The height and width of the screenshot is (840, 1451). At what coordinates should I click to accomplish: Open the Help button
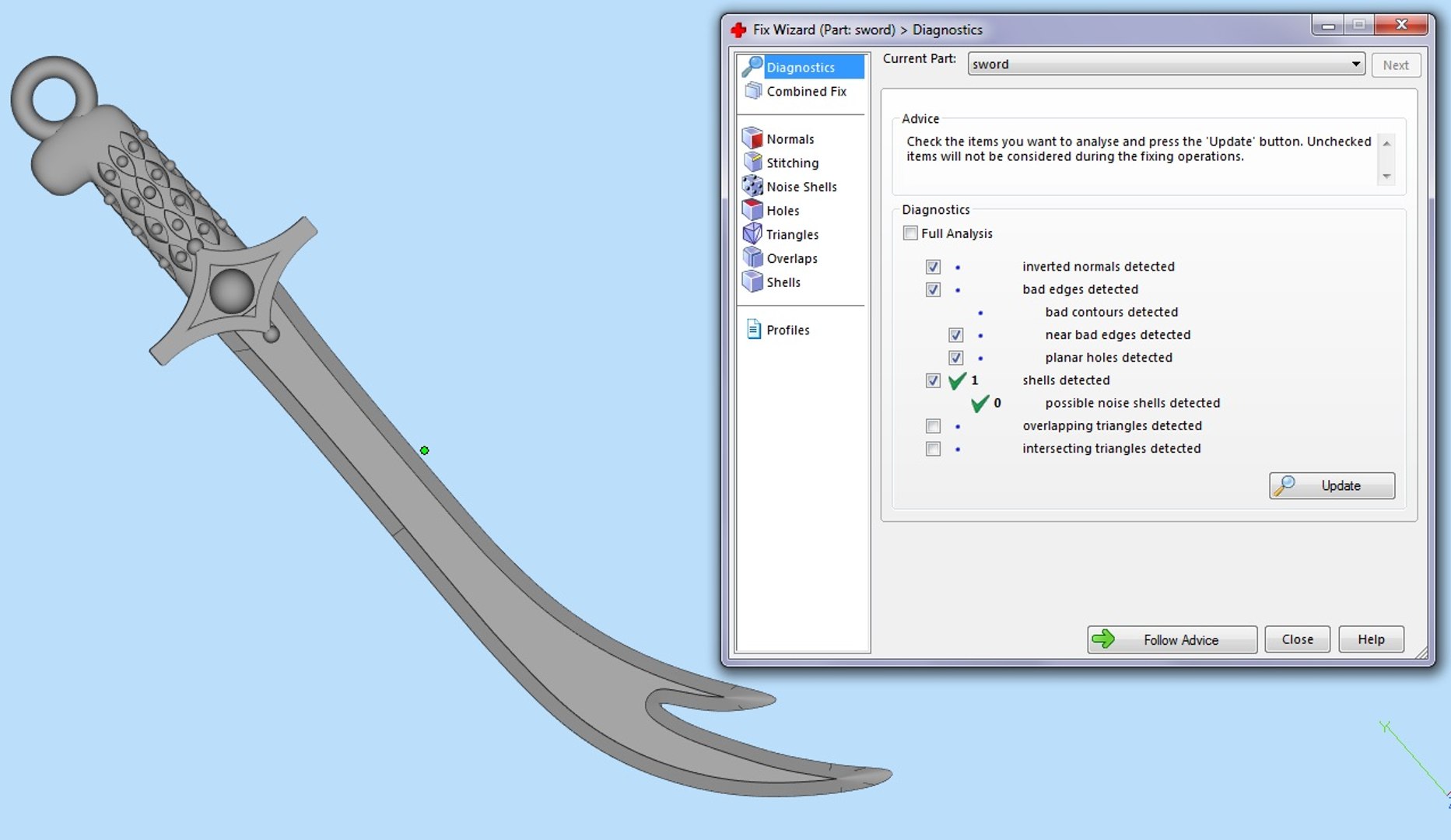coord(1371,639)
